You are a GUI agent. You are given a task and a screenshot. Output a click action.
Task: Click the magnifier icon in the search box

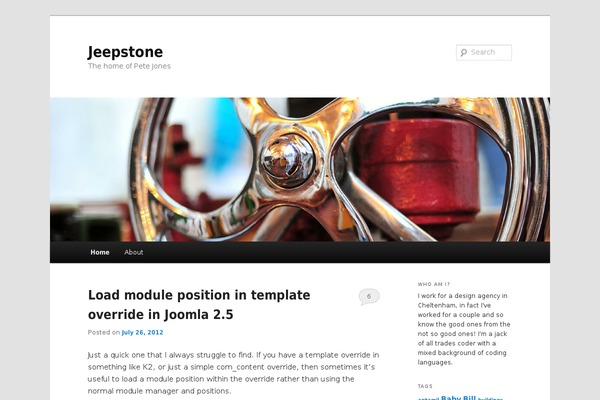point(464,52)
